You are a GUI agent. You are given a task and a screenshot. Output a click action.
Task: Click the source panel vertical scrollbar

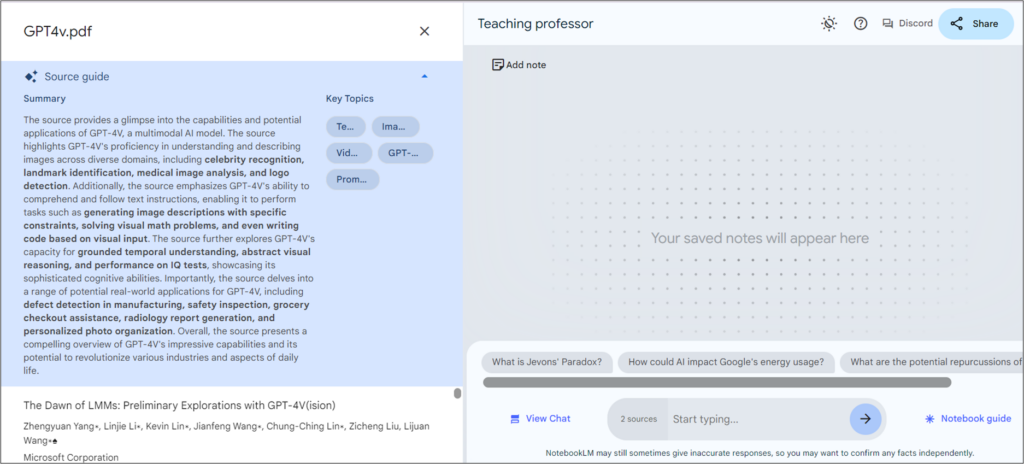(457, 393)
